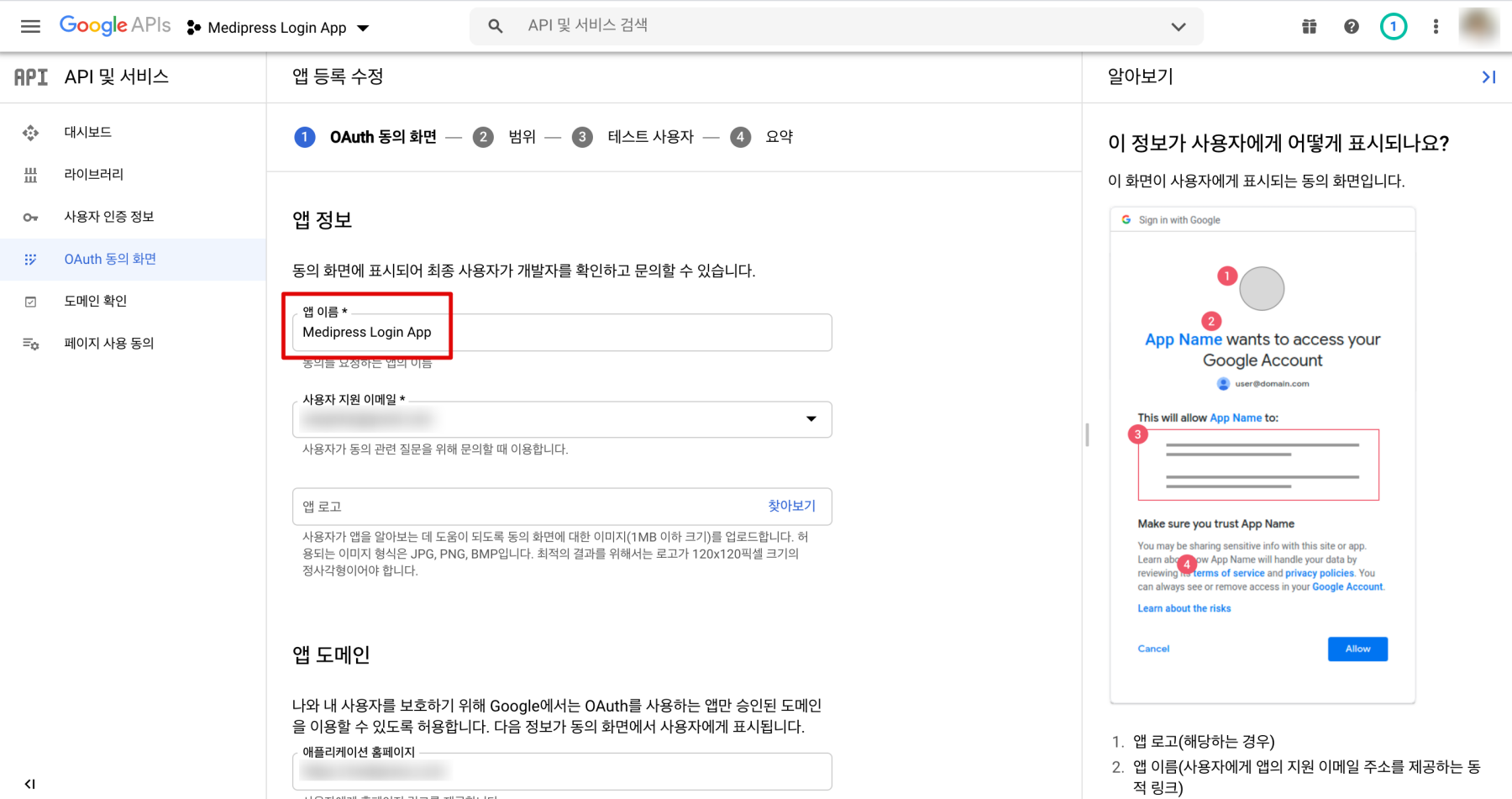This screenshot has width=1512, height=799.
Task: Open the gift free trial icon
Action: [1309, 27]
